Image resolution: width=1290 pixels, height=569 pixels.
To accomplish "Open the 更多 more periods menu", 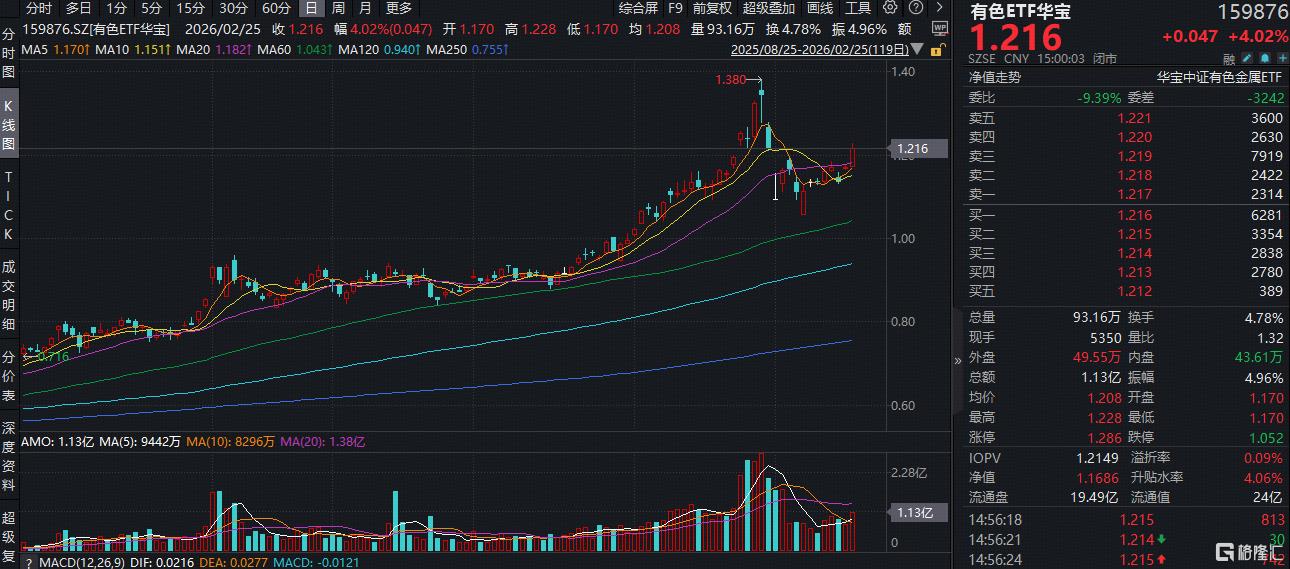I will [398, 8].
